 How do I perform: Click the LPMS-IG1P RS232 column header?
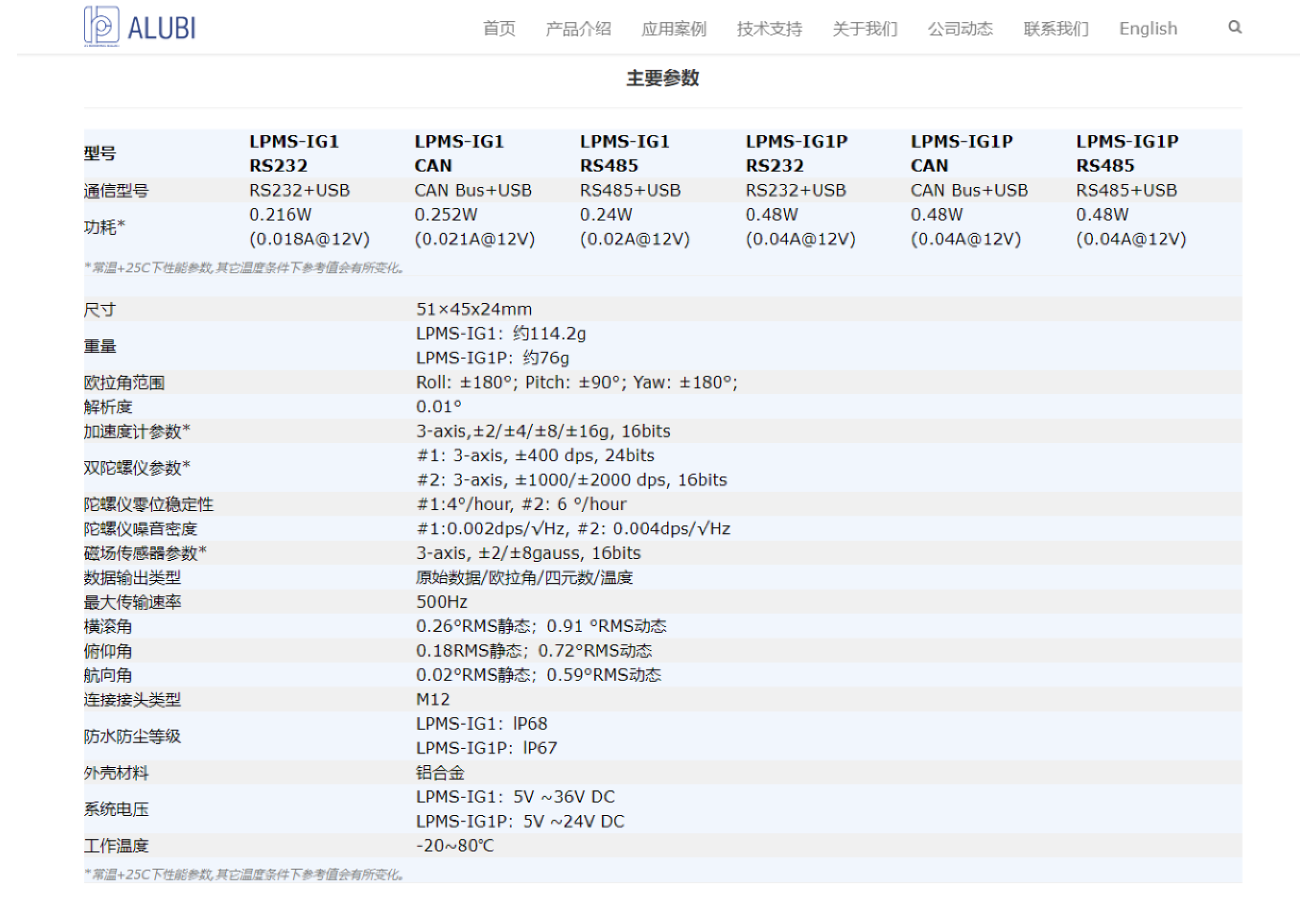[796, 153]
